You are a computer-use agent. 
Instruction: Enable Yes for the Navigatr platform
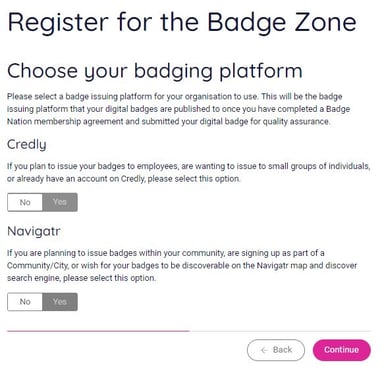[60, 302]
